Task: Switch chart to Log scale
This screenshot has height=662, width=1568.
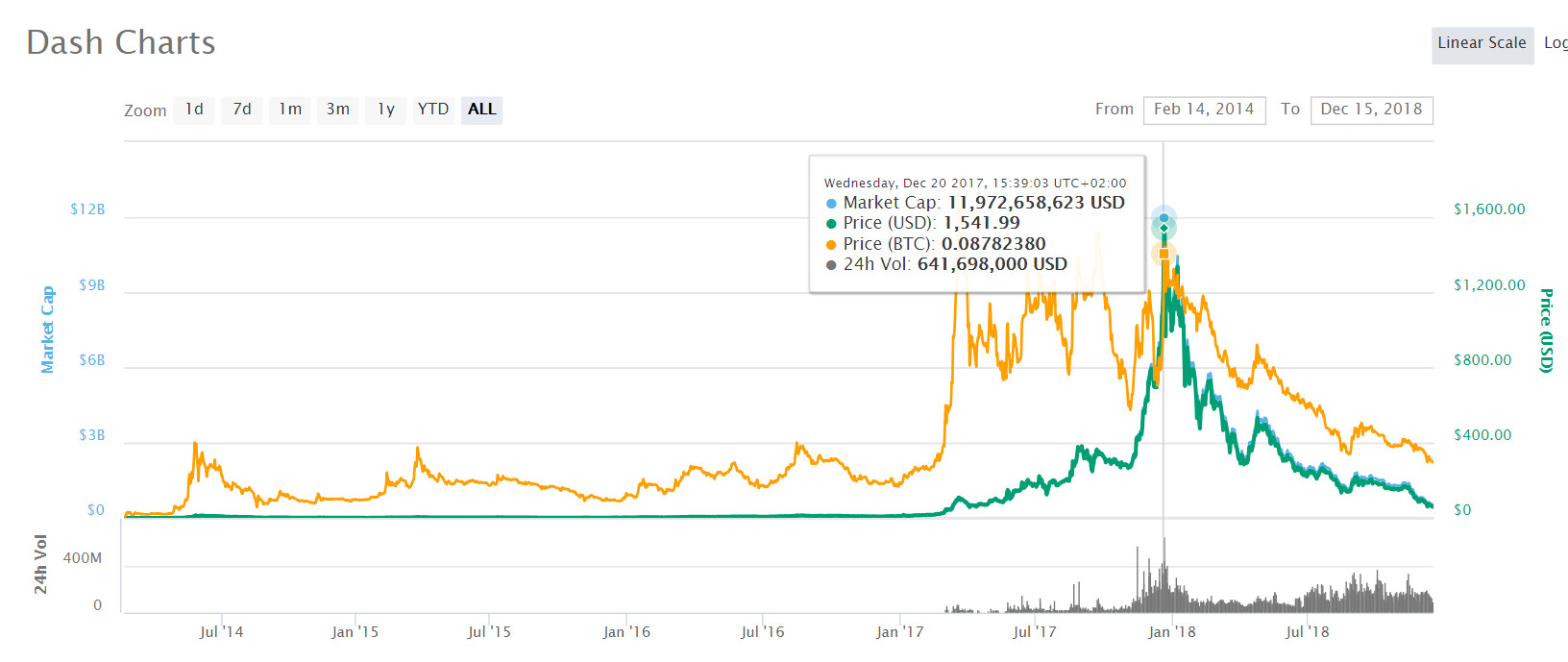Action: point(1556,43)
